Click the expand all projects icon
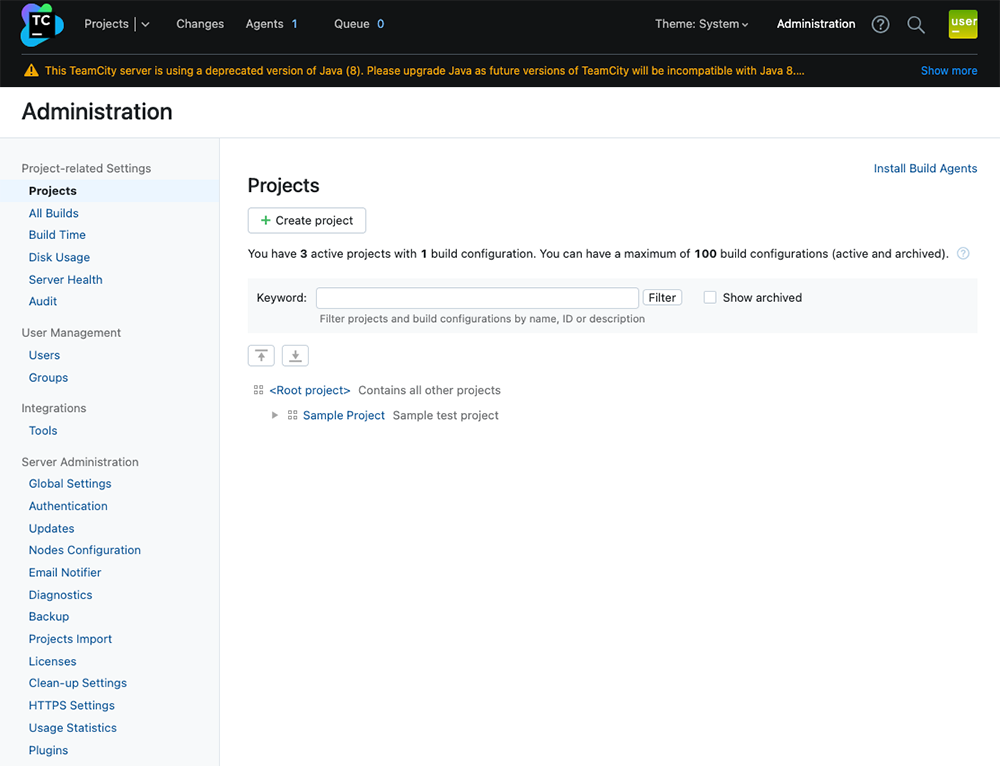Screen dimensions: 1000x766 click(x=295, y=355)
